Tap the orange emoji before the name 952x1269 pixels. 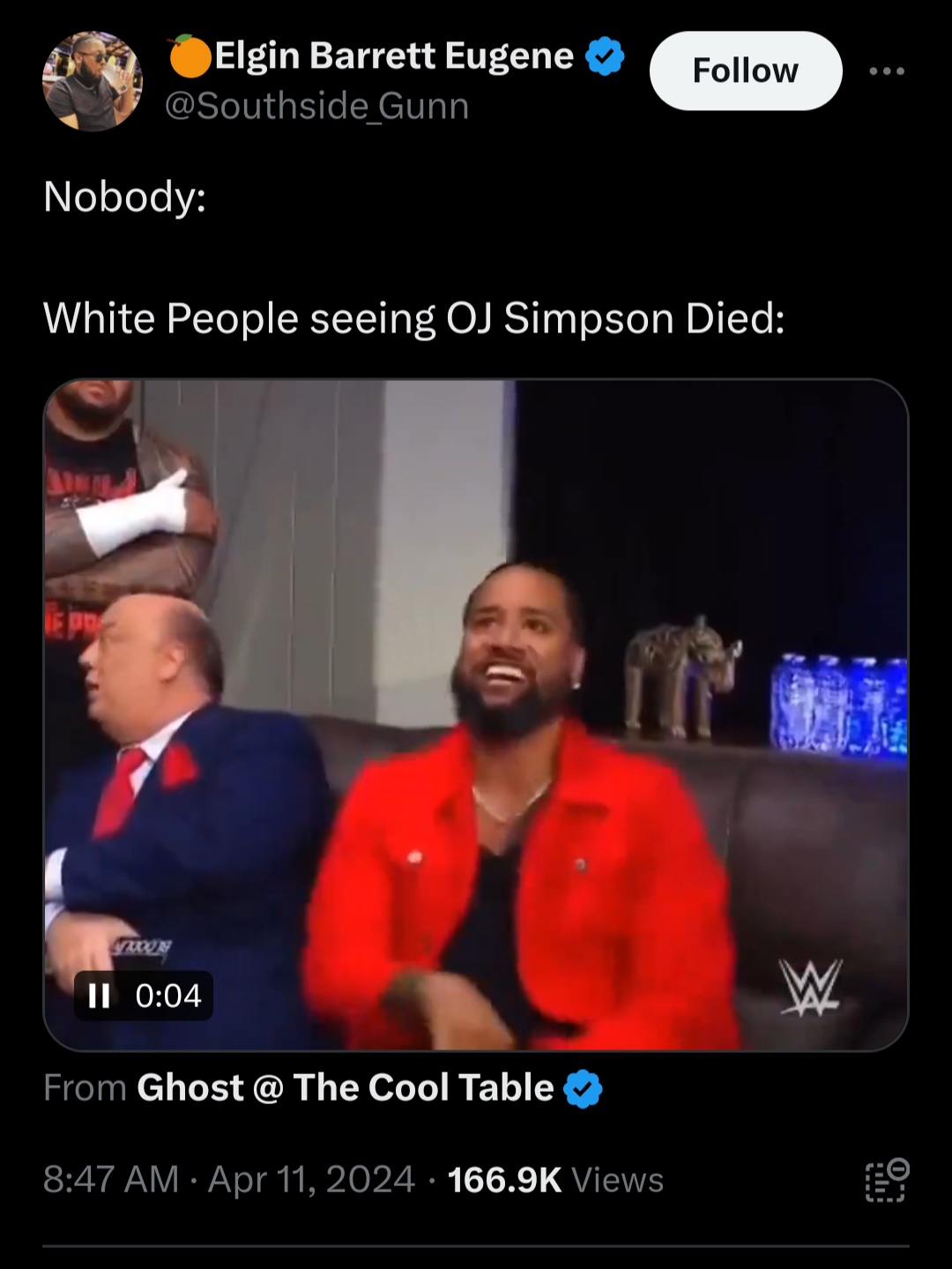coord(190,56)
